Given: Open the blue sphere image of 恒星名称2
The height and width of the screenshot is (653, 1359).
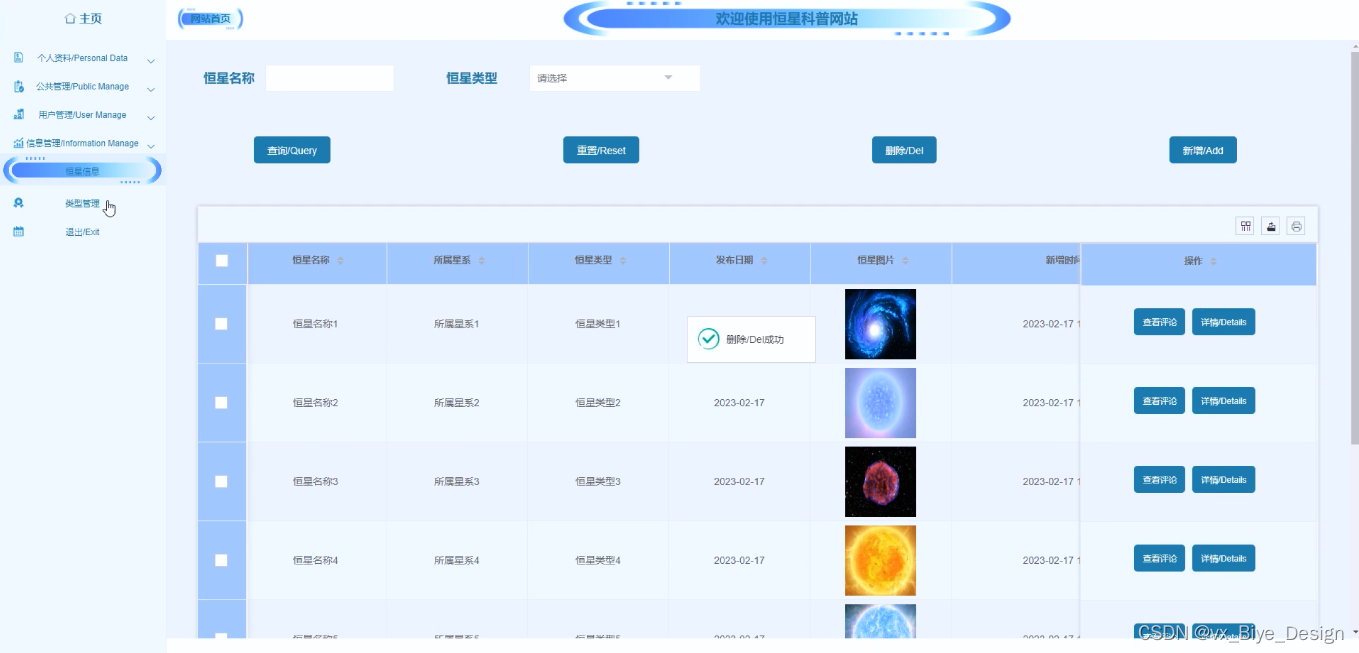Looking at the screenshot, I should [x=880, y=403].
